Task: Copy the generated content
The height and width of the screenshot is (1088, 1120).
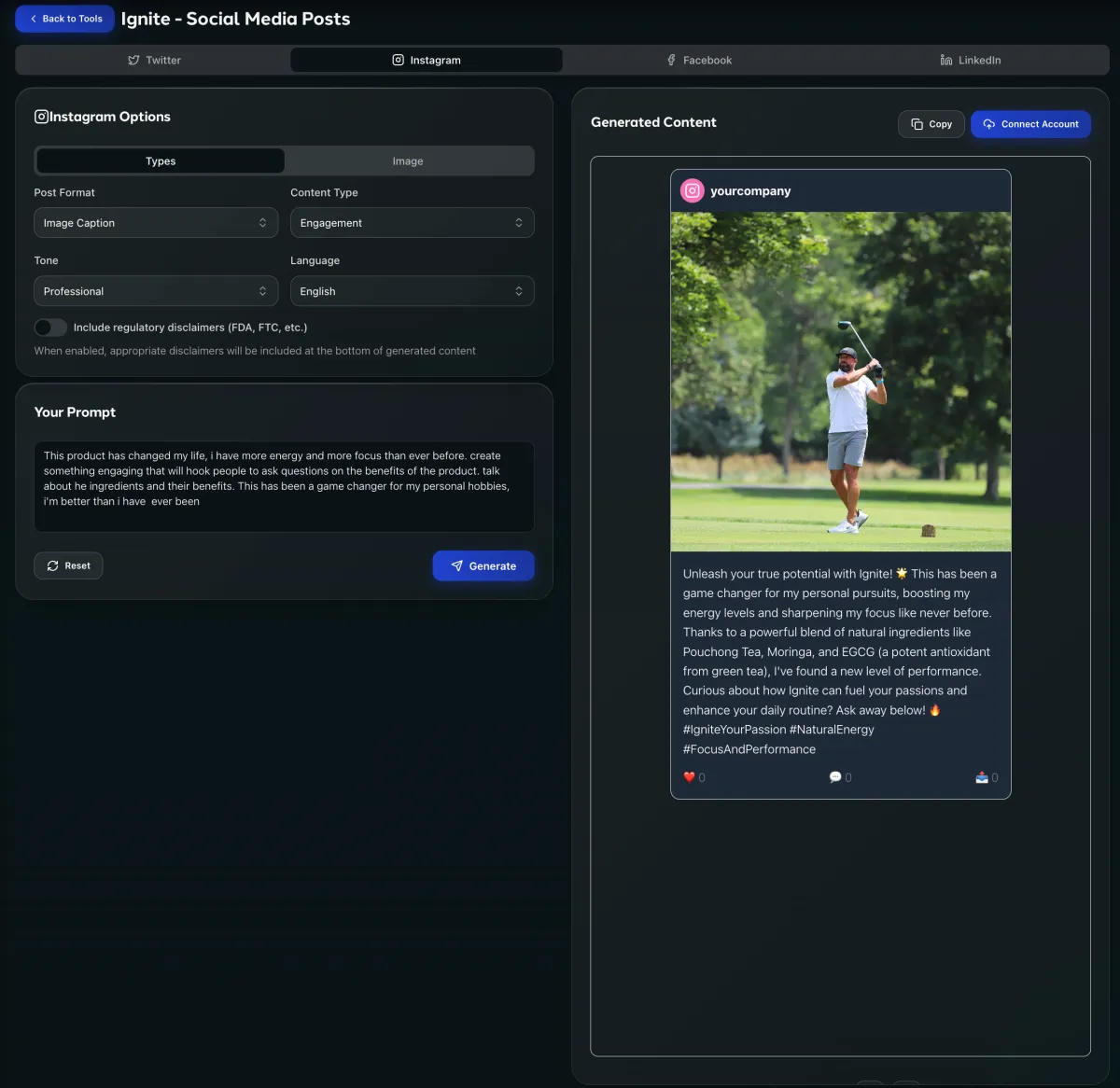Action: (931, 124)
